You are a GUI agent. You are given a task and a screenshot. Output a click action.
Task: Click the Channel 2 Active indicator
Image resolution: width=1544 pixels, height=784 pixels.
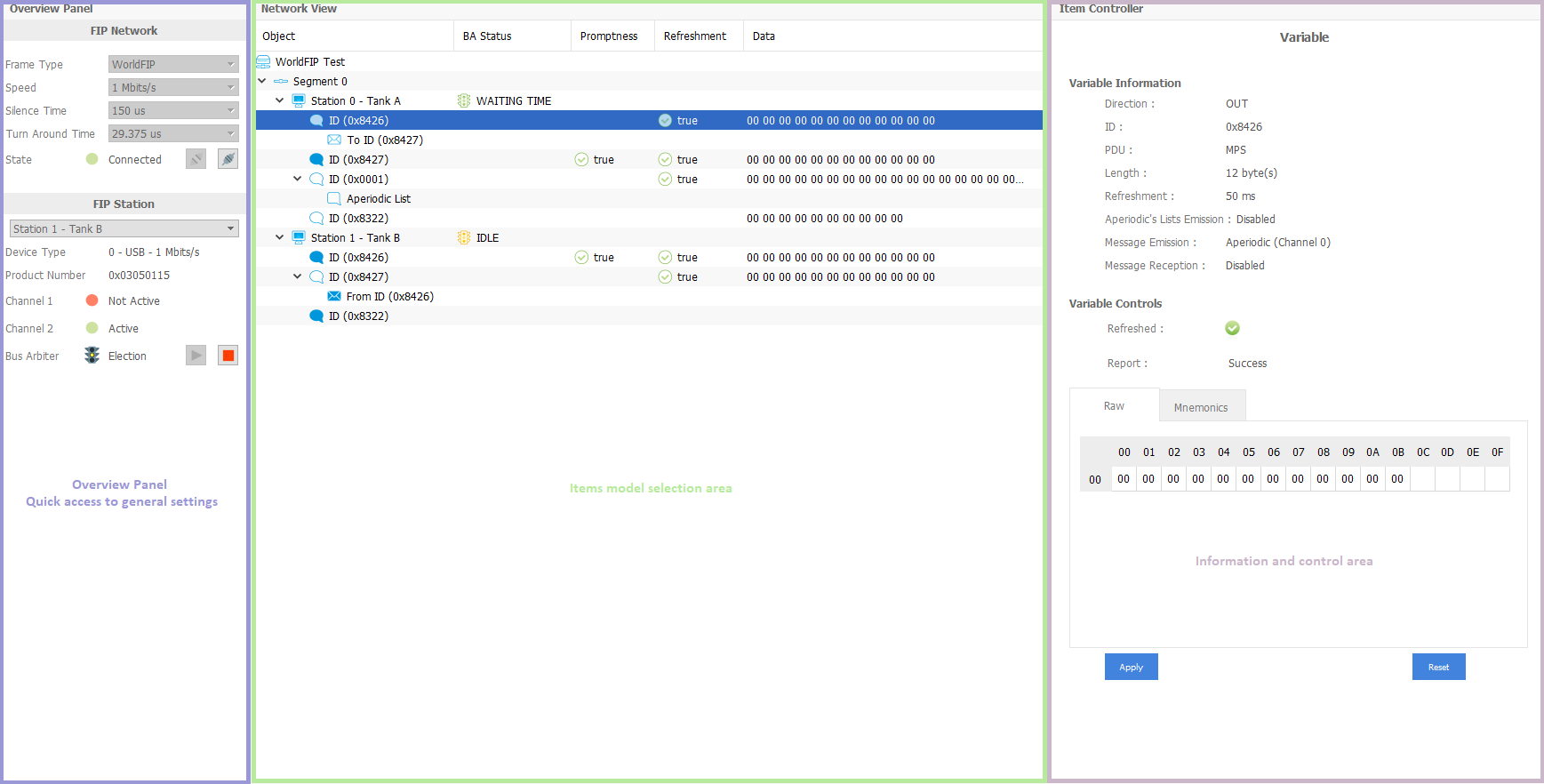tap(92, 328)
